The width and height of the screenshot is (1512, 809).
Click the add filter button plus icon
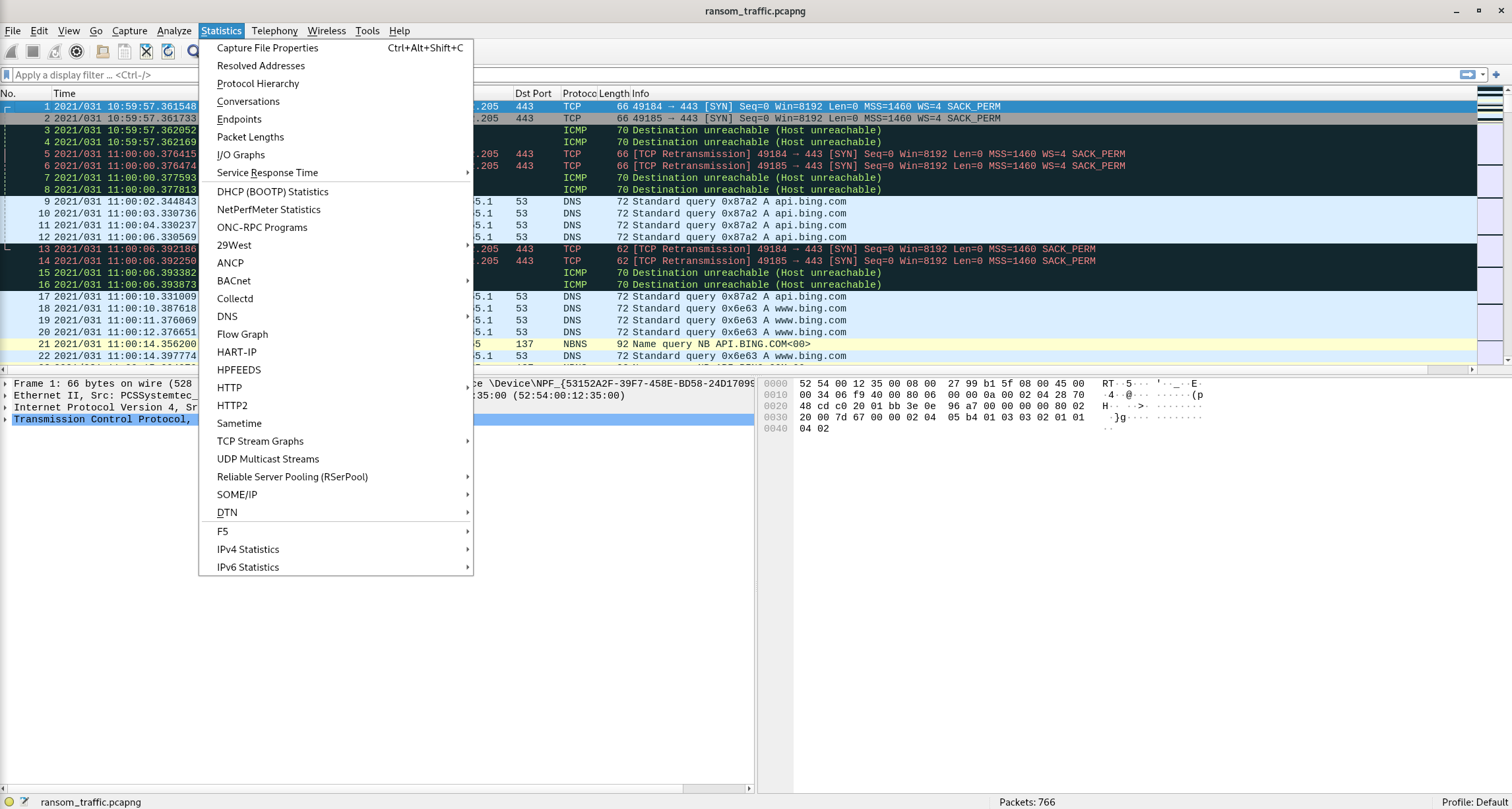(x=1496, y=75)
